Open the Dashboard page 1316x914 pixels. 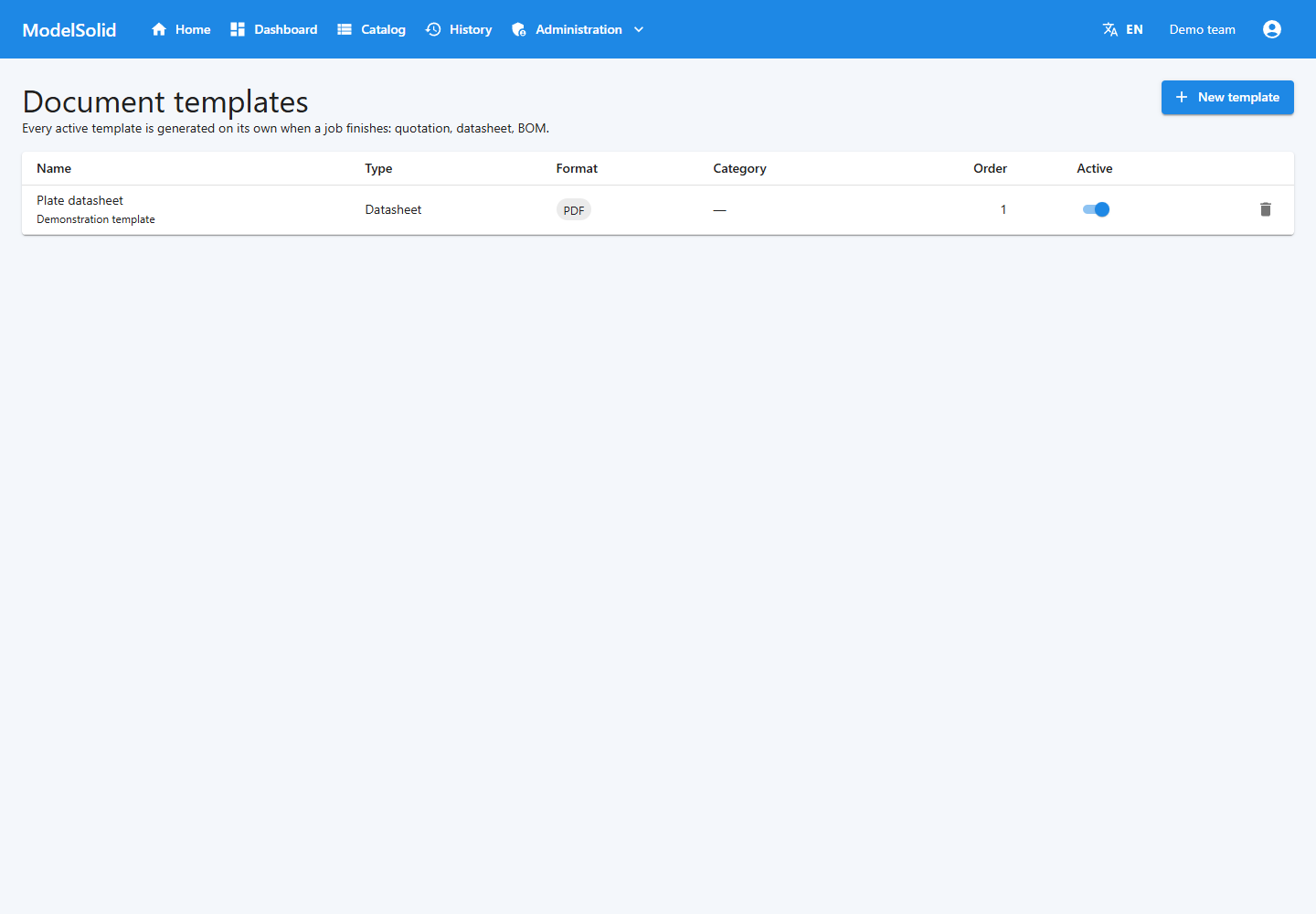[274, 29]
